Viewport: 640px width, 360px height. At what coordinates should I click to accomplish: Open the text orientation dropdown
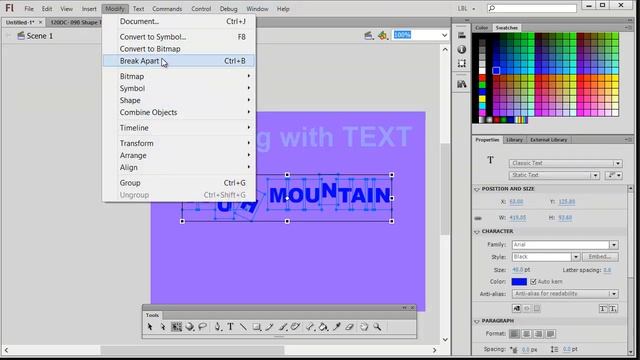613,175
